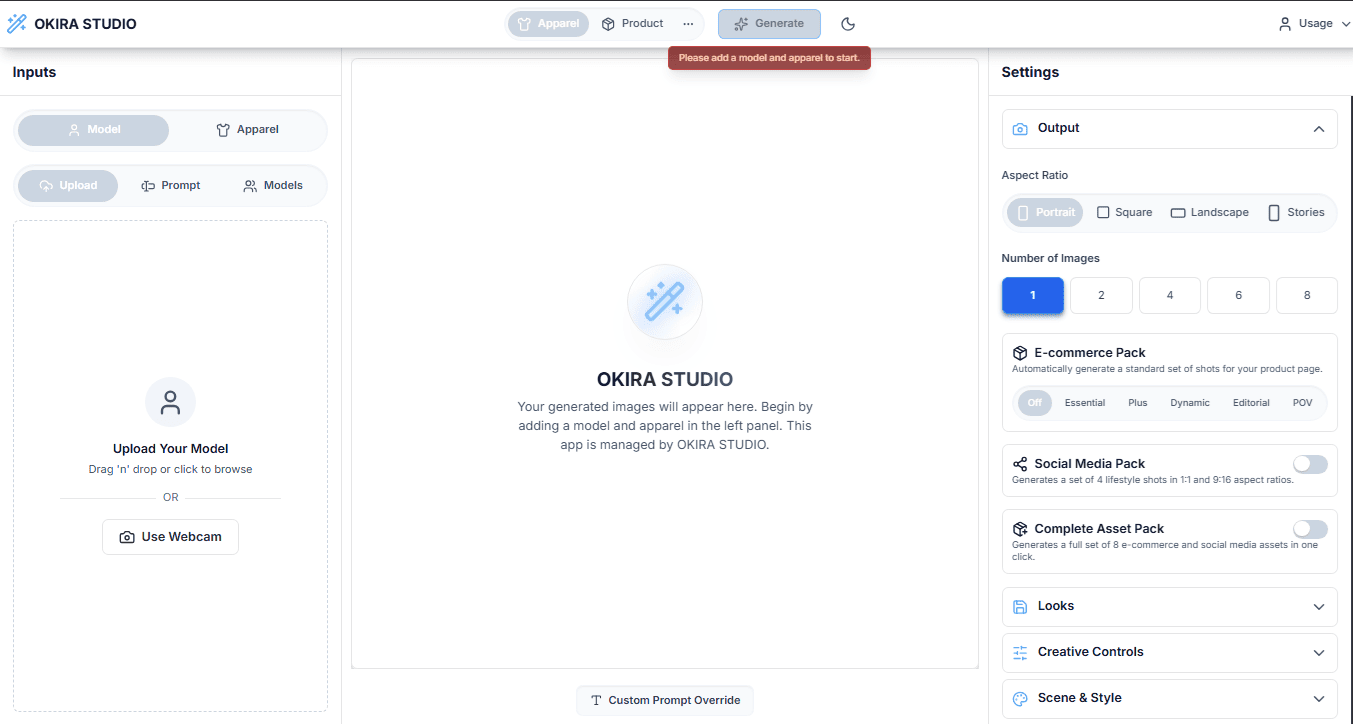Open the Models tab
The image size is (1354, 725).
click(273, 186)
